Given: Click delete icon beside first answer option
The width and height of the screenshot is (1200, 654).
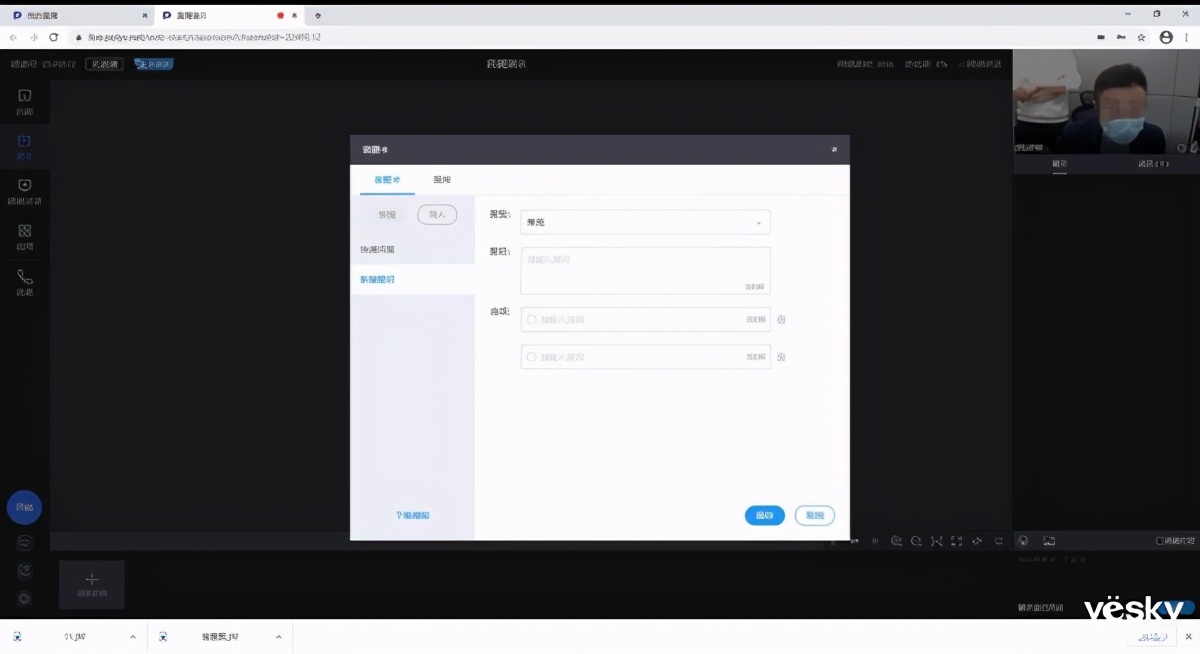Looking at the screenshot, I should (781, 320).
